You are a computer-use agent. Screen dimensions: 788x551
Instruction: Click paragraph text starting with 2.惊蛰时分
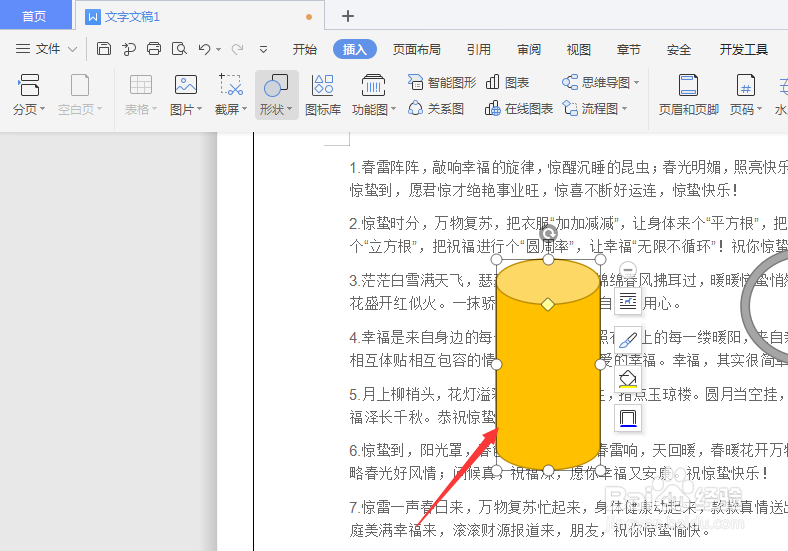(568, 234)
